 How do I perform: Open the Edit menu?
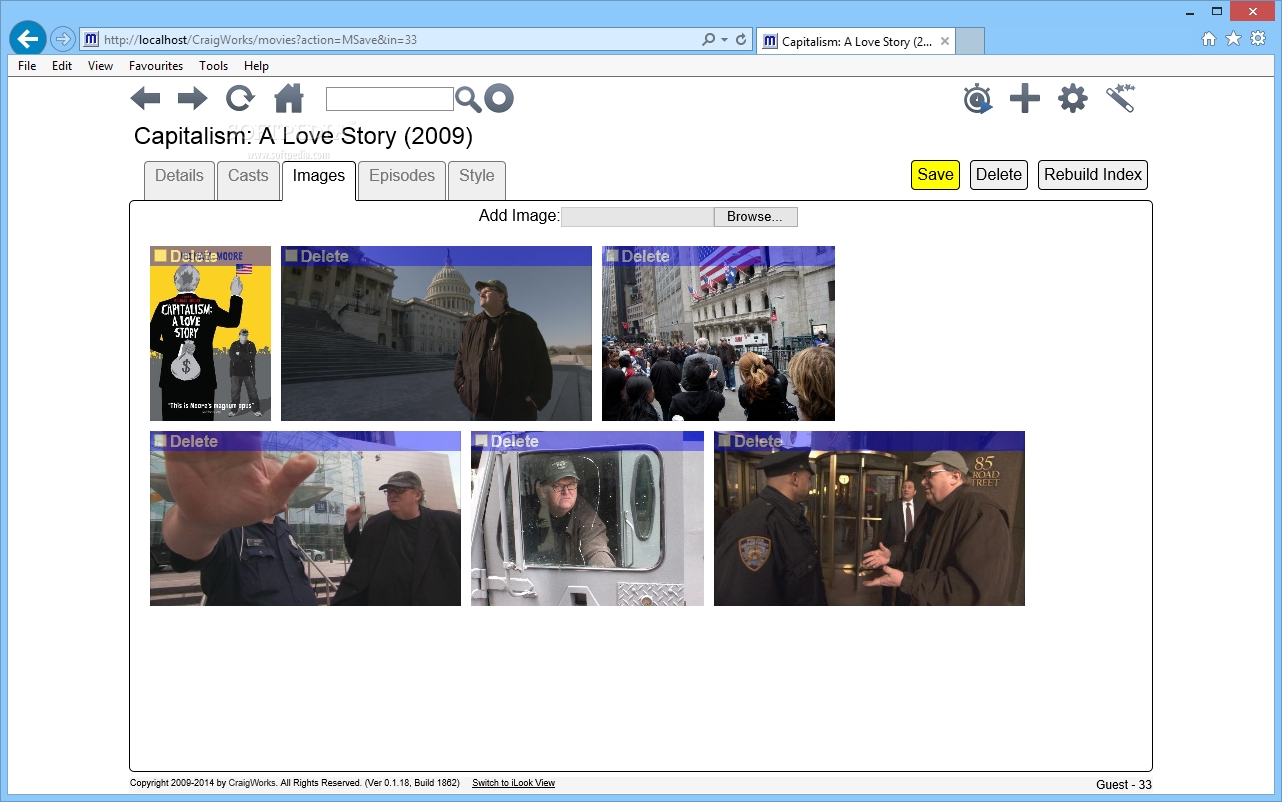[x=62, y=66]
